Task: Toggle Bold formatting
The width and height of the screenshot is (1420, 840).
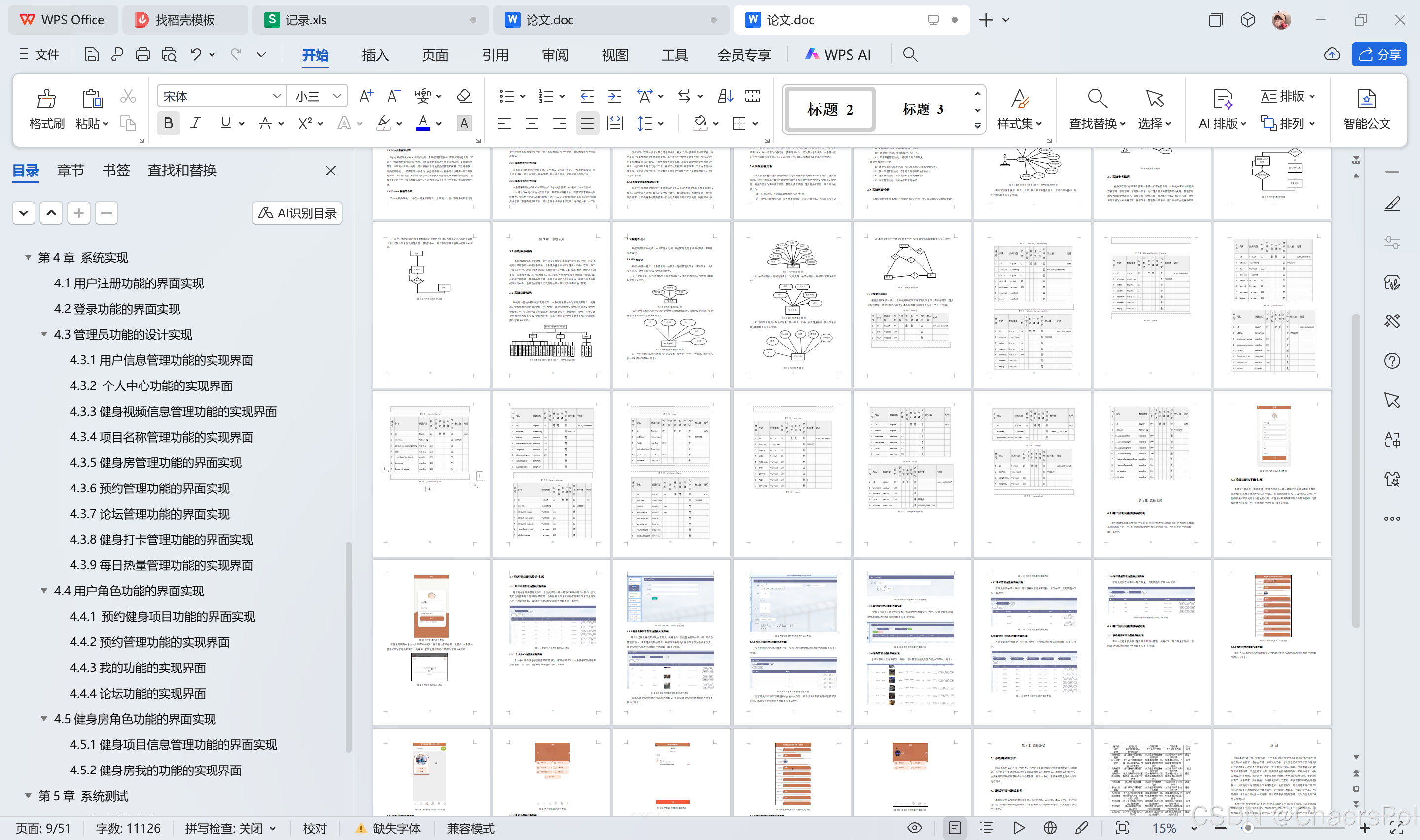Action: click(168, 123)
